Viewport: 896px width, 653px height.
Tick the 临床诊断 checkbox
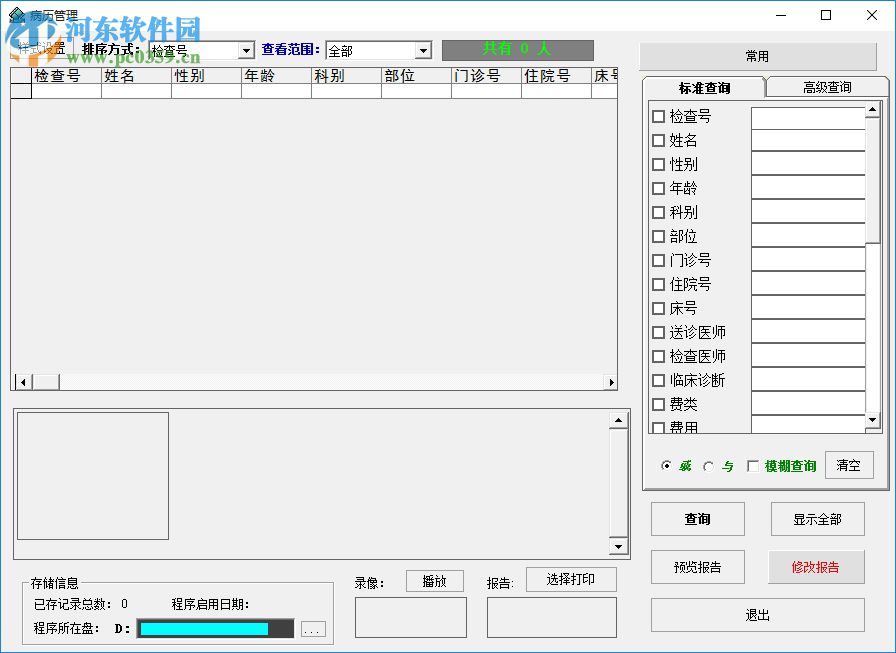pyautogui.click(x=658, y=380)
